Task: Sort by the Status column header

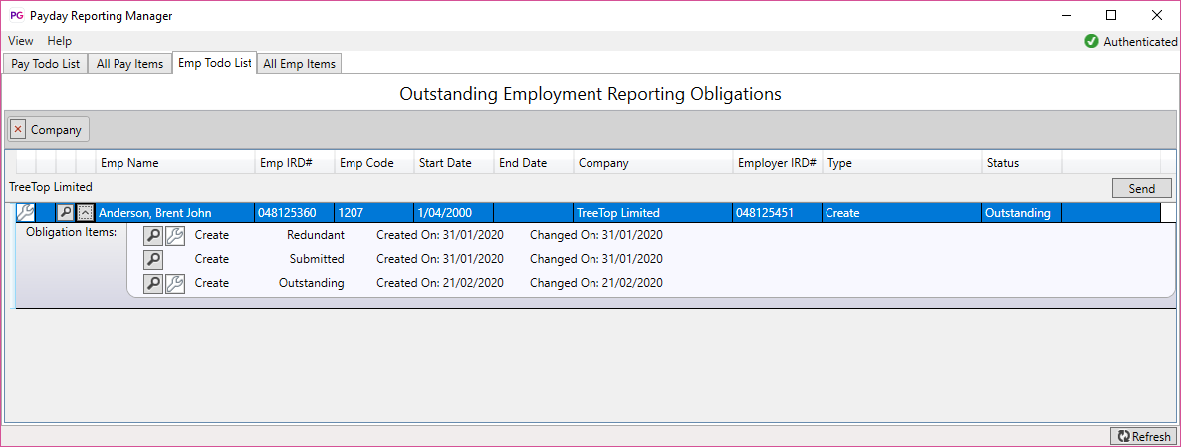Action: click(1022, 163)
